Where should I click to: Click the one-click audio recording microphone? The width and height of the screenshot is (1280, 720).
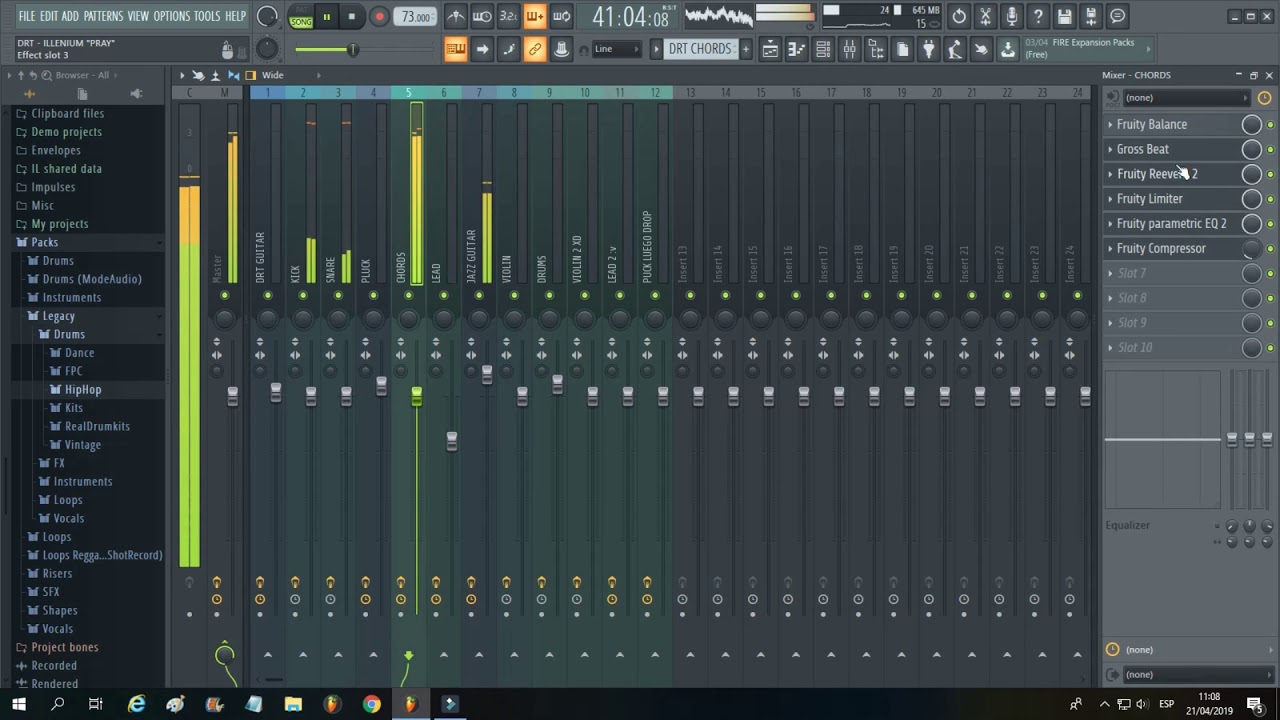point(1012,16)
